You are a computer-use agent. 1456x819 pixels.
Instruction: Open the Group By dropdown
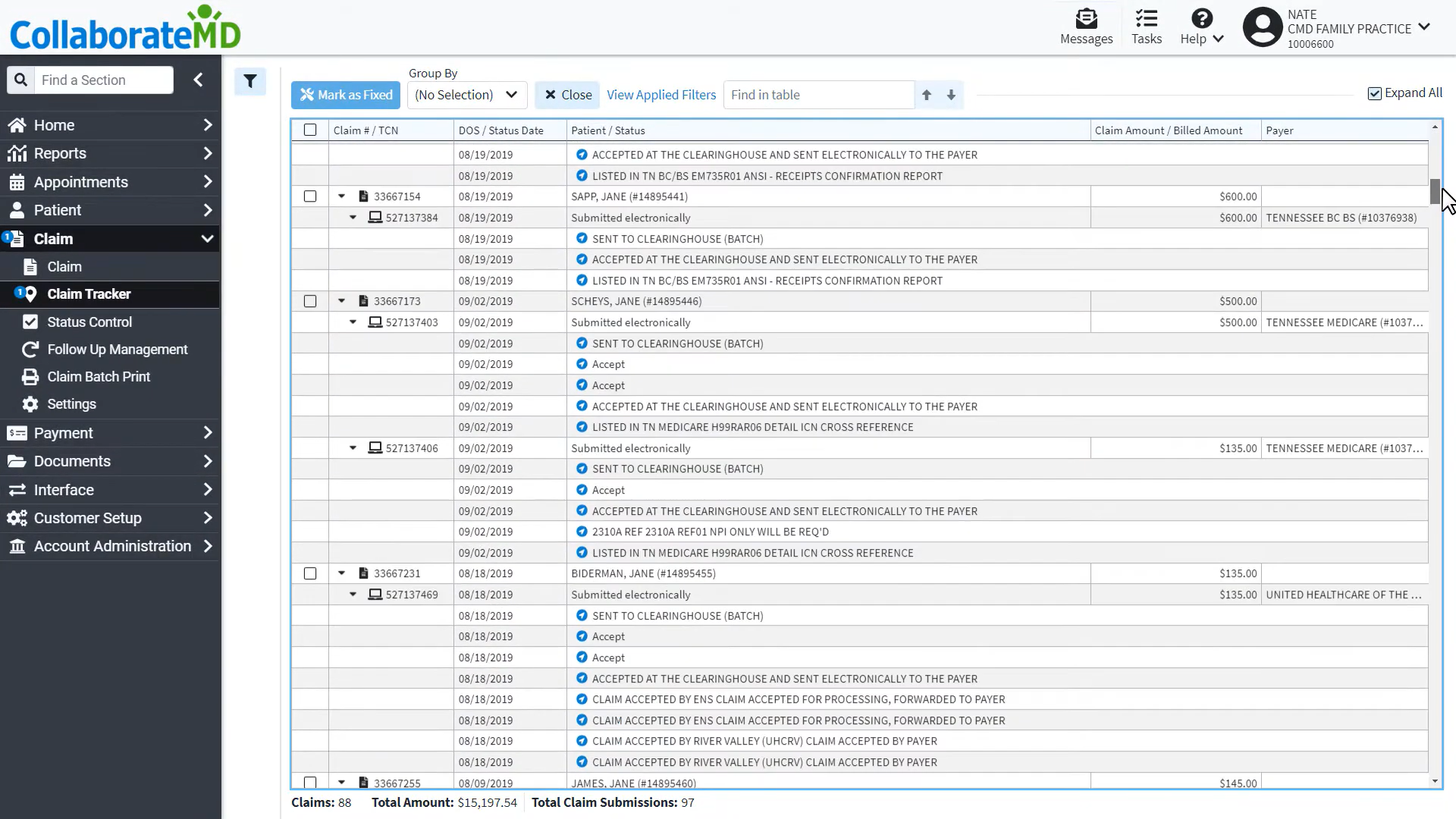(467, 95)
